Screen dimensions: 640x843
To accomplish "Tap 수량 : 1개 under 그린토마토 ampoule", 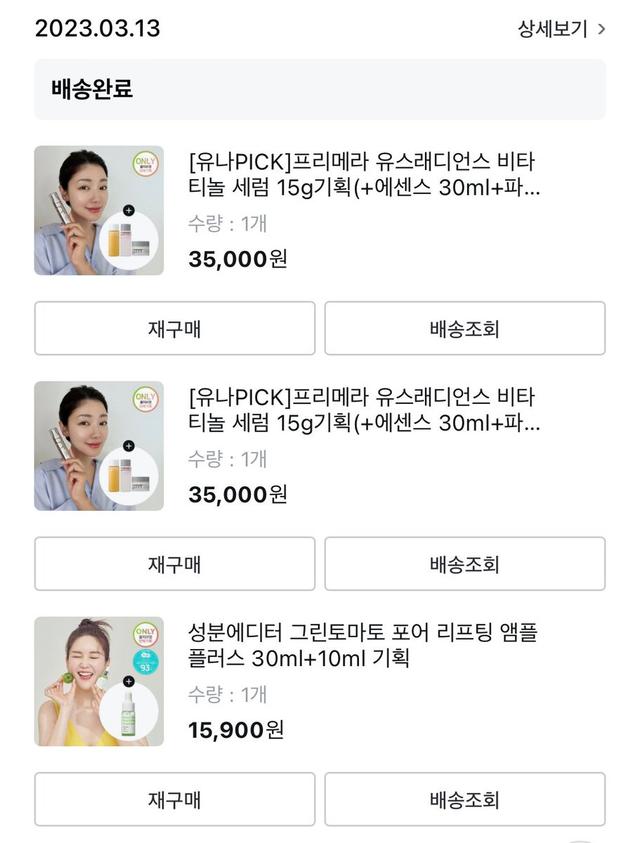I will [x=227, y=695].
